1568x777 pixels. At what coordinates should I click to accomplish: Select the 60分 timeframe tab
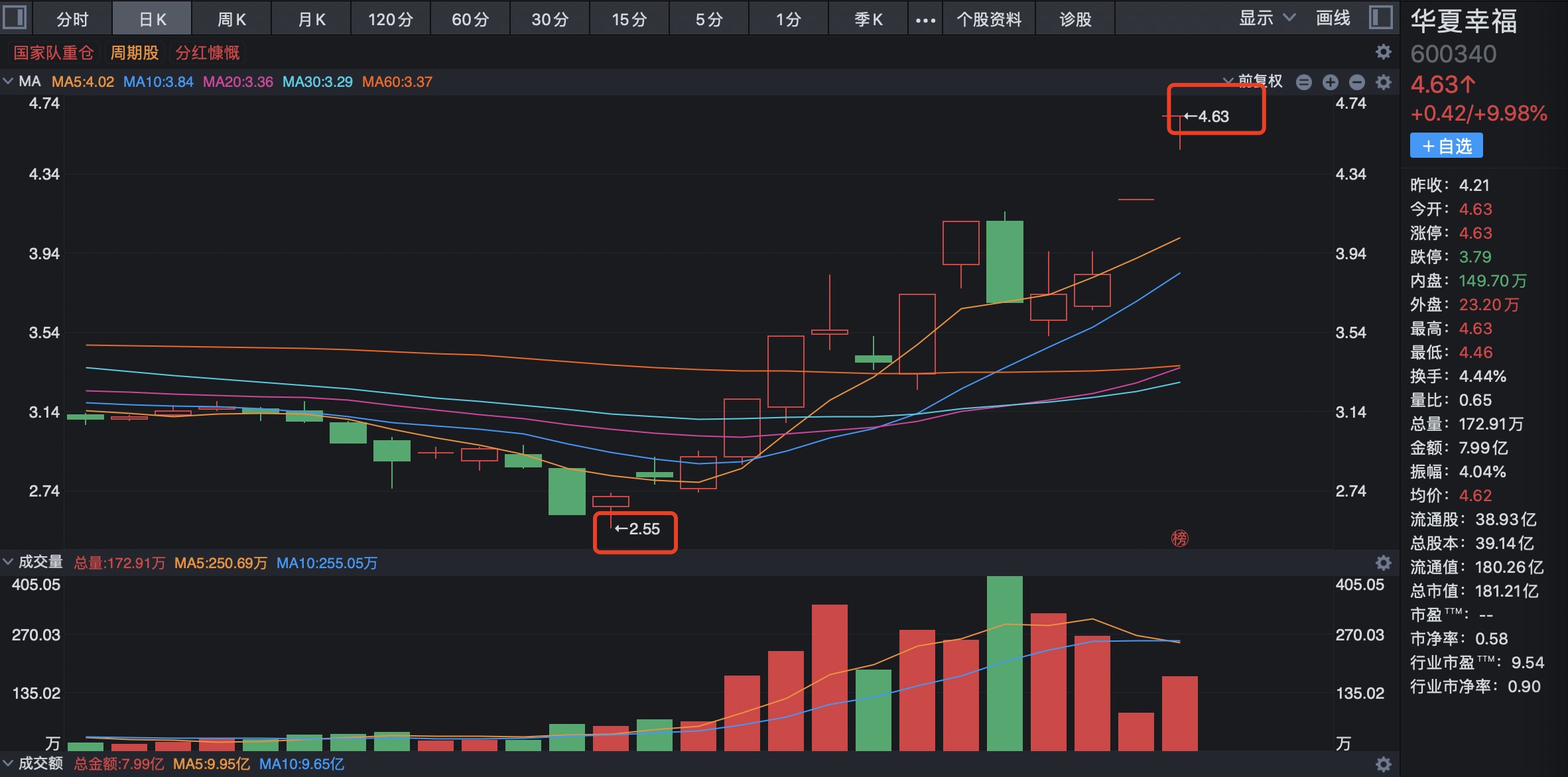[x=470, y=19]
